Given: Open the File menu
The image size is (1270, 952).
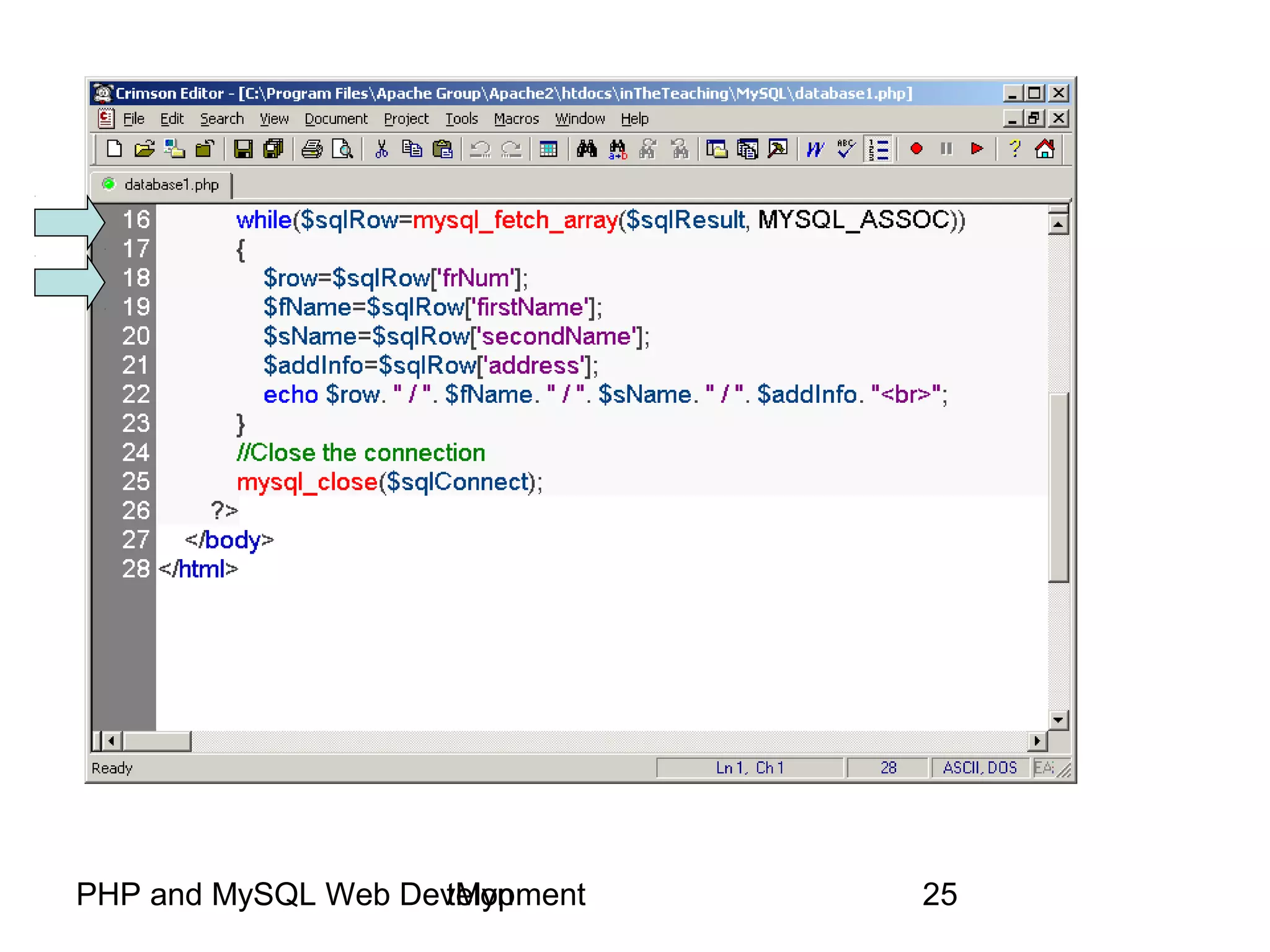Looking at the screenshot, I should [133, 119].
